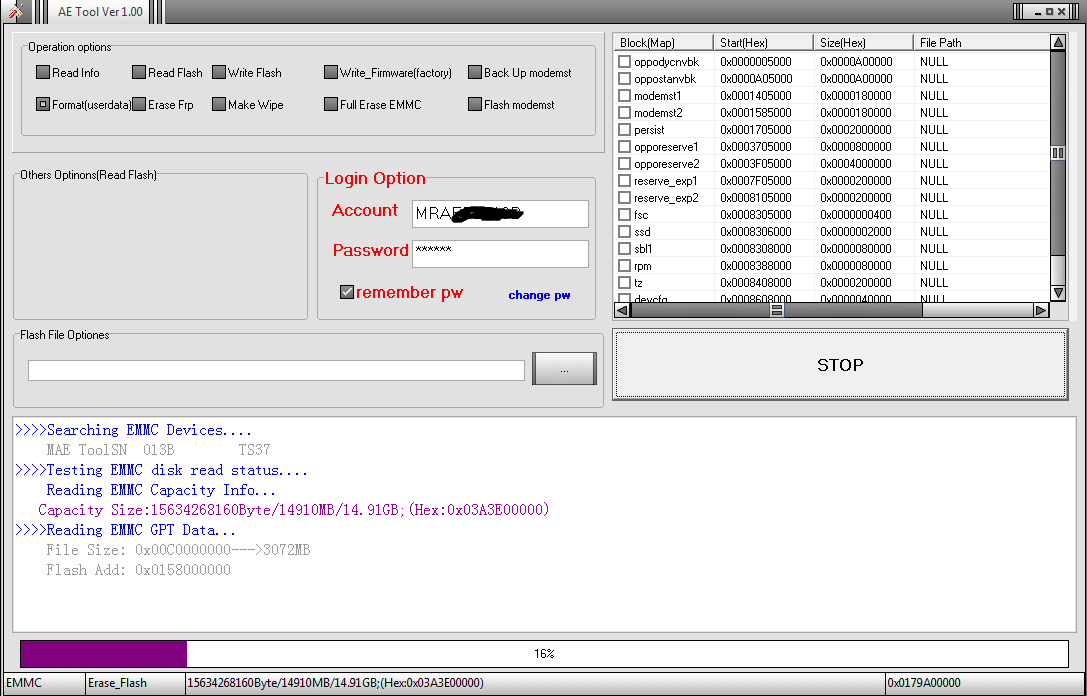The height and width of the screenshot is (696, 1087).
Task: Click the AE Tool app icon in title bar
Action: click(x=15, y=10)
